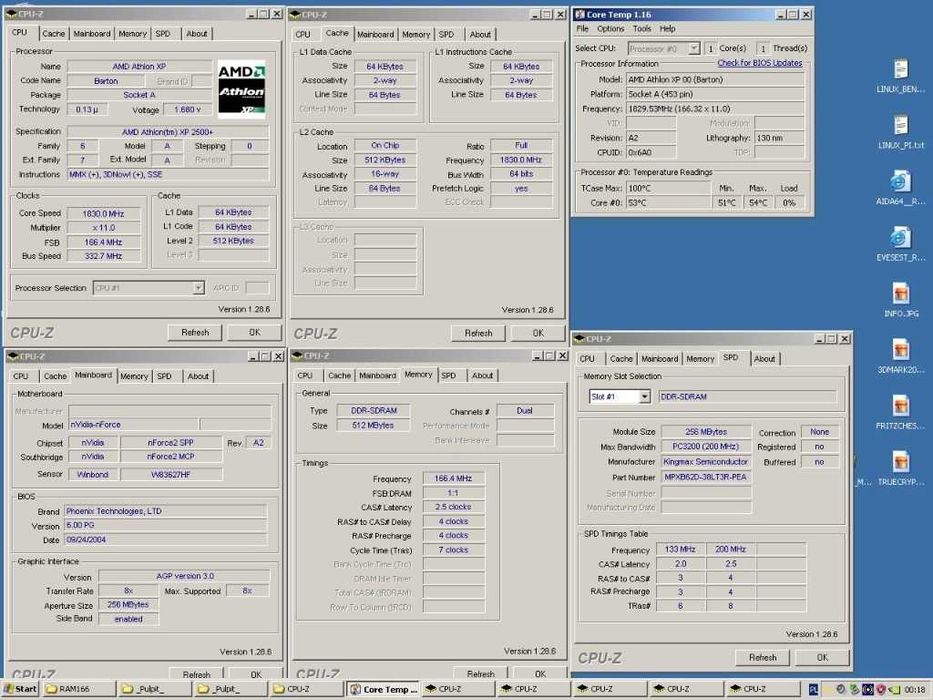Click the Core Temp Frequency field 1829.53MHz

coord(715,109)
